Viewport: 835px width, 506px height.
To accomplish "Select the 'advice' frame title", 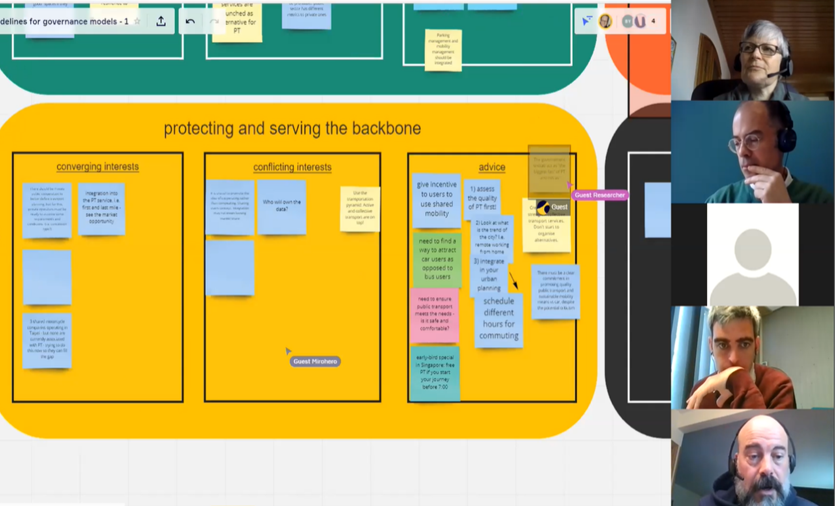I will pos(492,167).
